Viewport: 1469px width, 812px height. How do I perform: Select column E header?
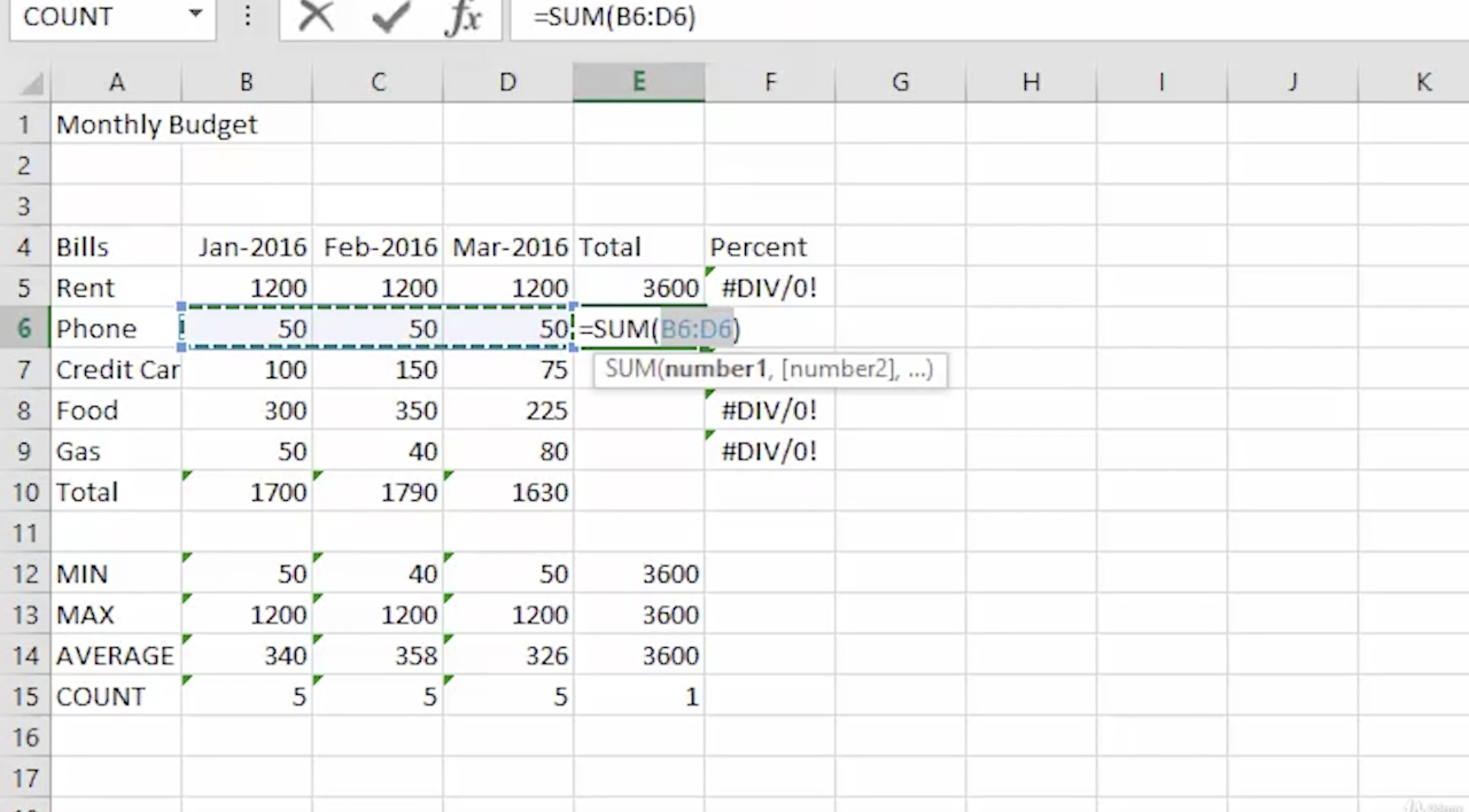point(639,82)
